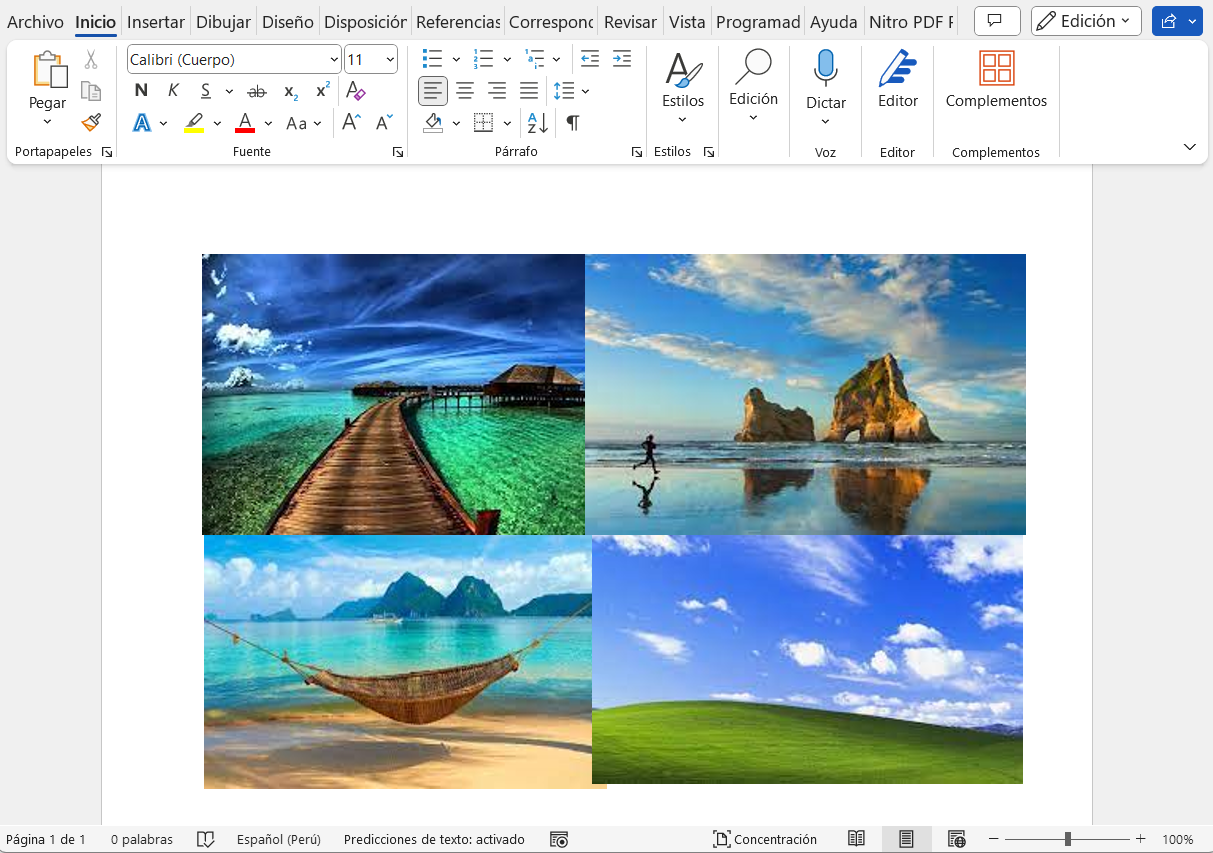
Task: Select the hammock beach picture
Action: [x=397, y=661]
